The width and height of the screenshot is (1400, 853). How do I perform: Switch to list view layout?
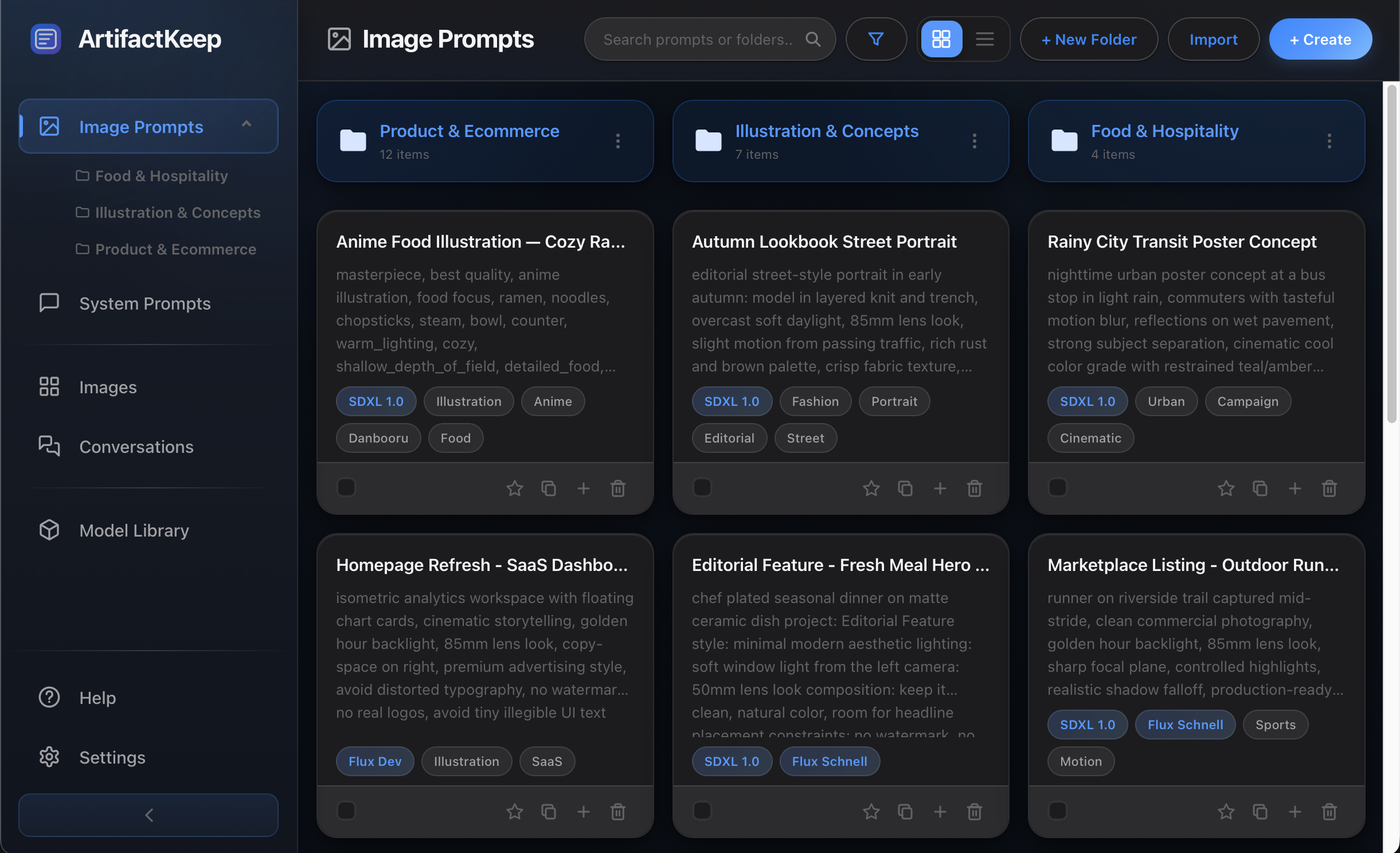(x=984, y=39)
